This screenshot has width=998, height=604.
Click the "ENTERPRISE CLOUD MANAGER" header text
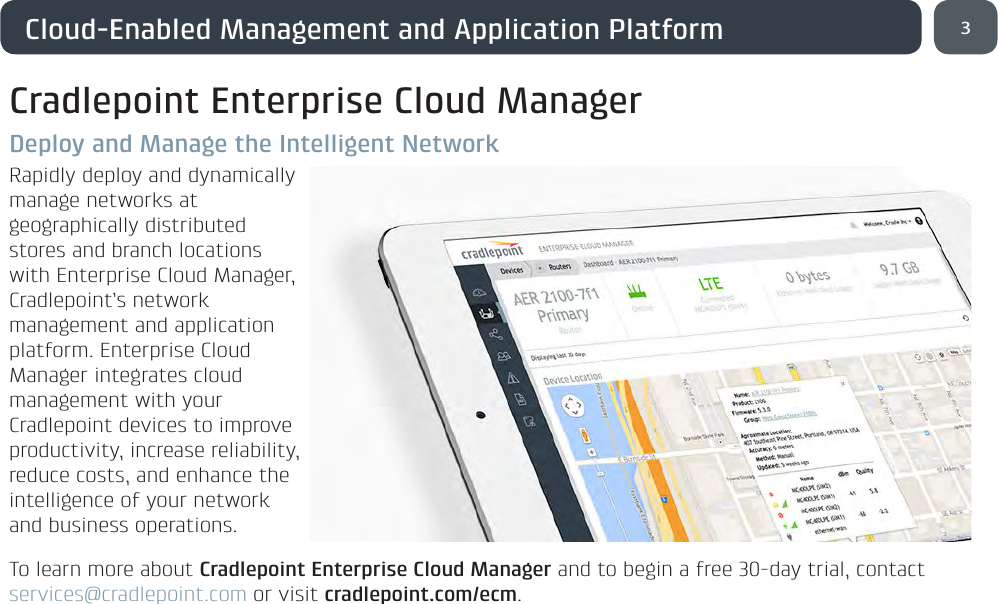(586, 246)
